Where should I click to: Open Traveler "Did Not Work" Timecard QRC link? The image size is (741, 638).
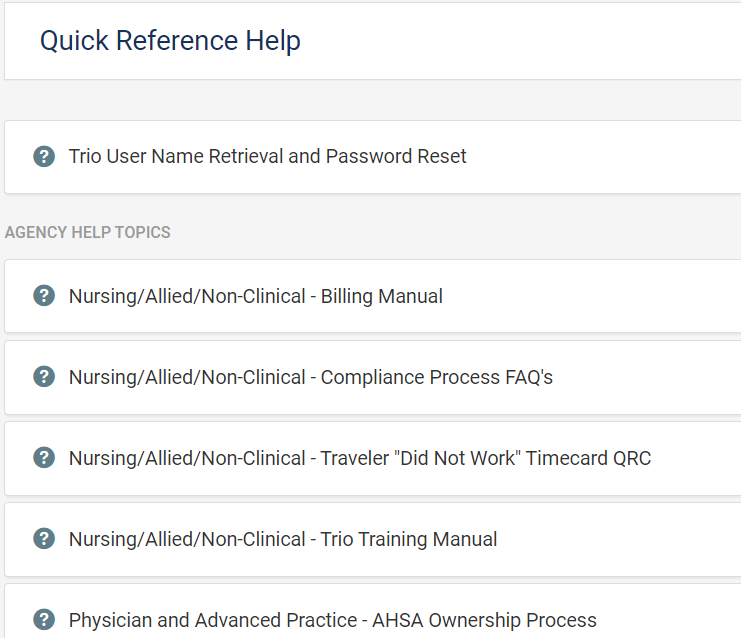[x=359, y=458]
